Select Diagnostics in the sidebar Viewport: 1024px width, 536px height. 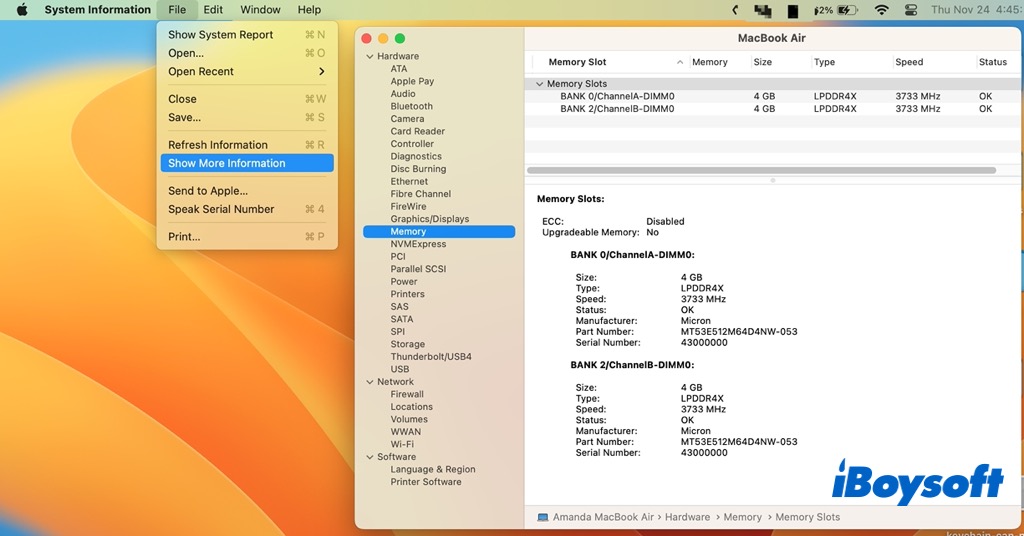[416, 156]
